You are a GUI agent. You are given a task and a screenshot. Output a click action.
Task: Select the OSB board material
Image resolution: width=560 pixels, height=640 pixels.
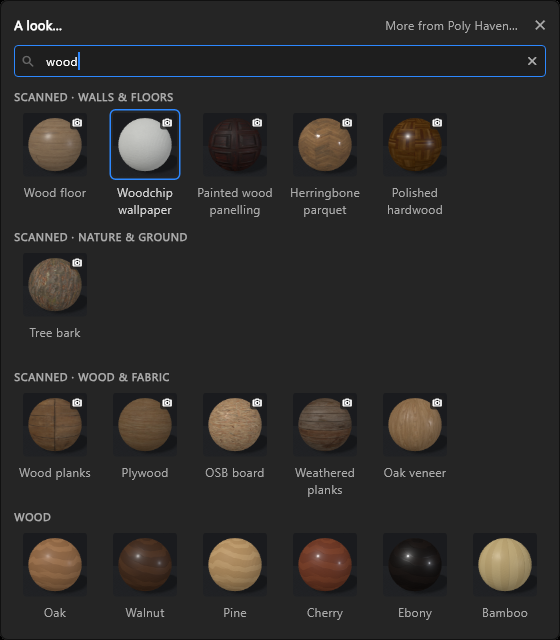235,424
